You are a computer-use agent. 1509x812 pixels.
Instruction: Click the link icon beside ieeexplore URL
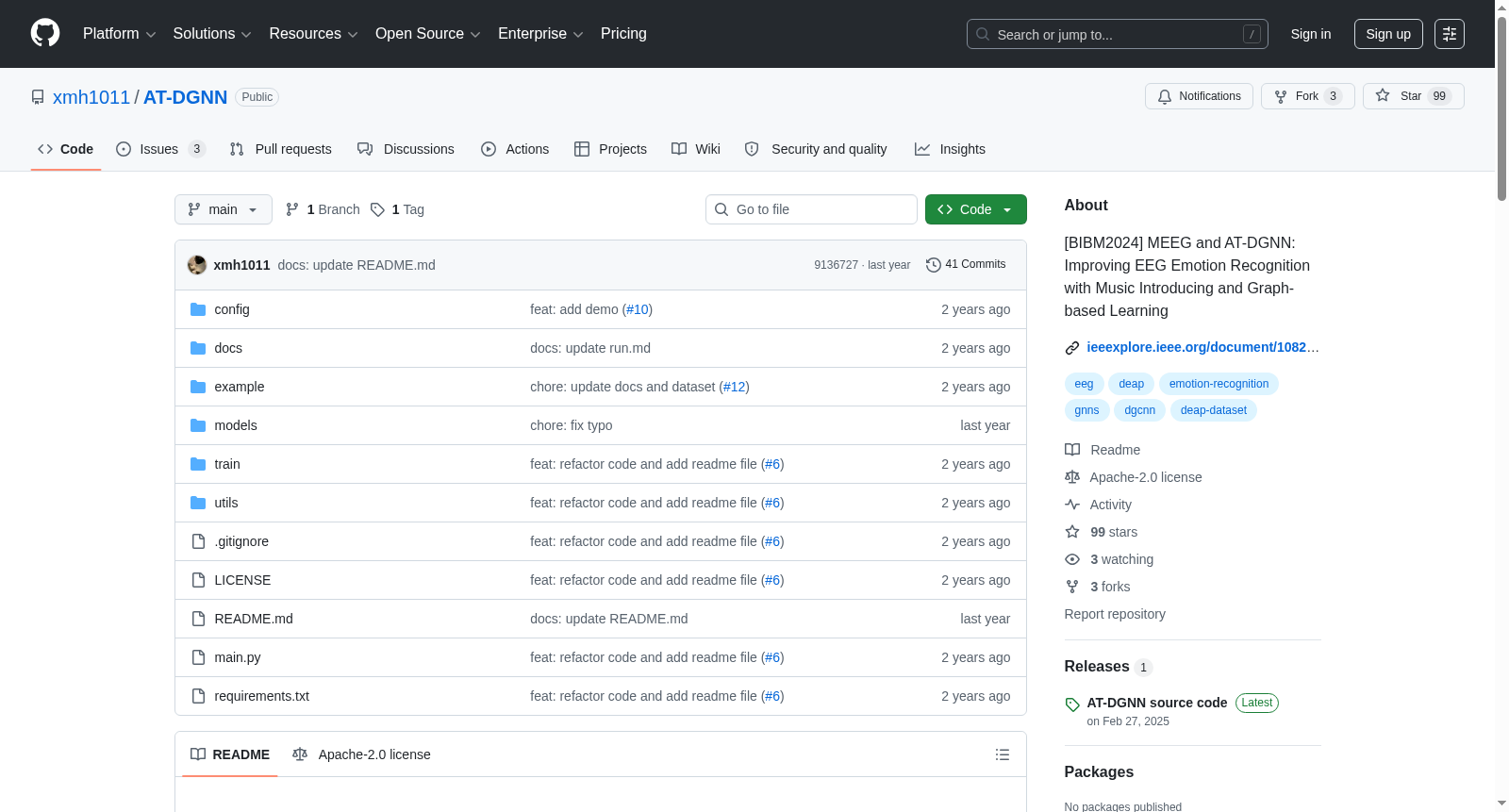(x=1072, y=348)
